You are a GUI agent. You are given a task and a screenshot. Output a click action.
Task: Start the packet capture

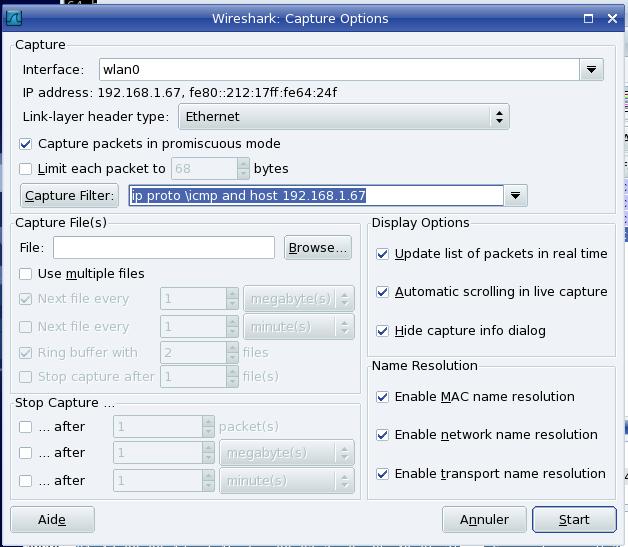pyautogui.click(x=574, y=520)
